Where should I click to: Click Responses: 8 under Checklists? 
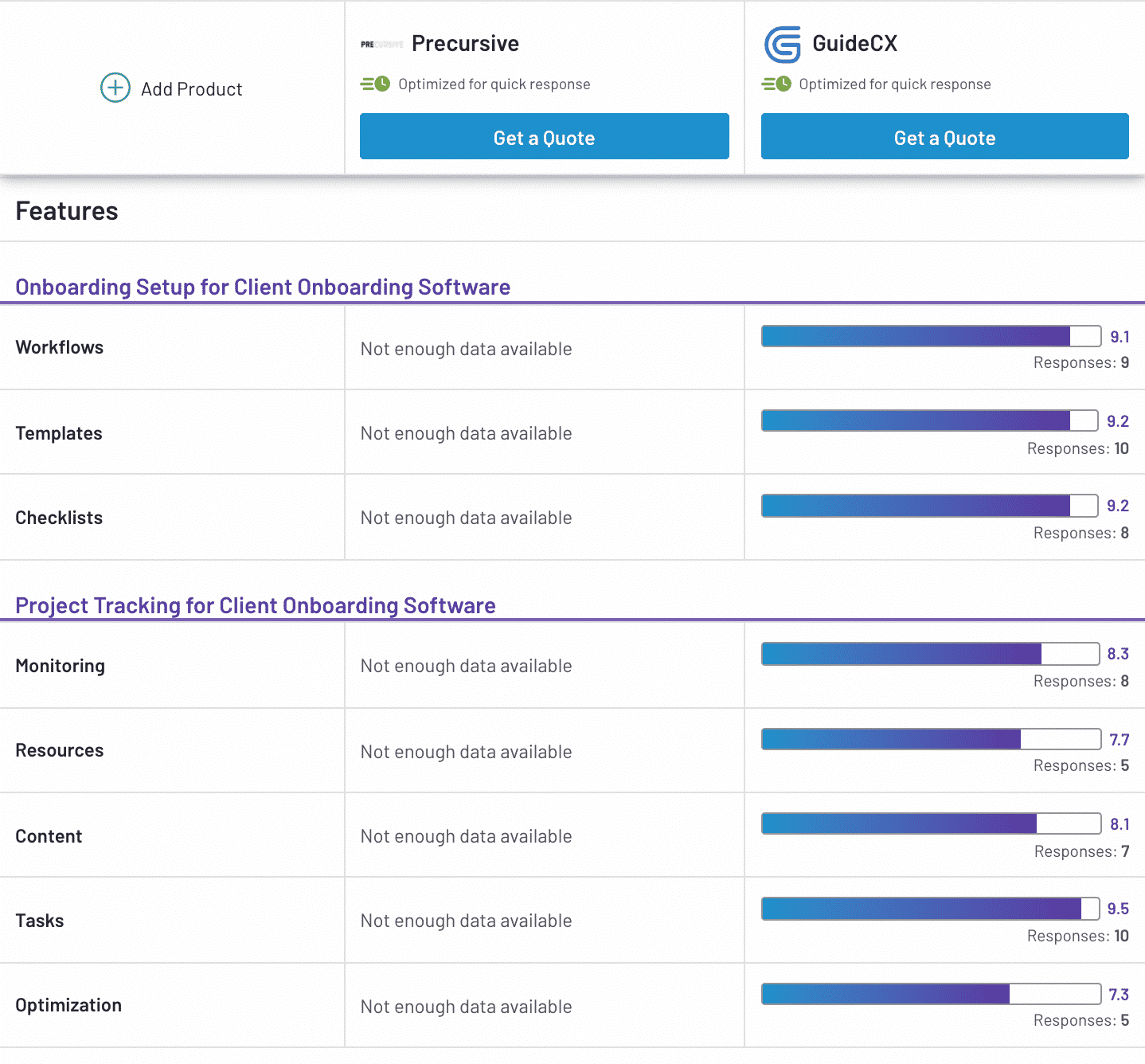[1081, 533]
